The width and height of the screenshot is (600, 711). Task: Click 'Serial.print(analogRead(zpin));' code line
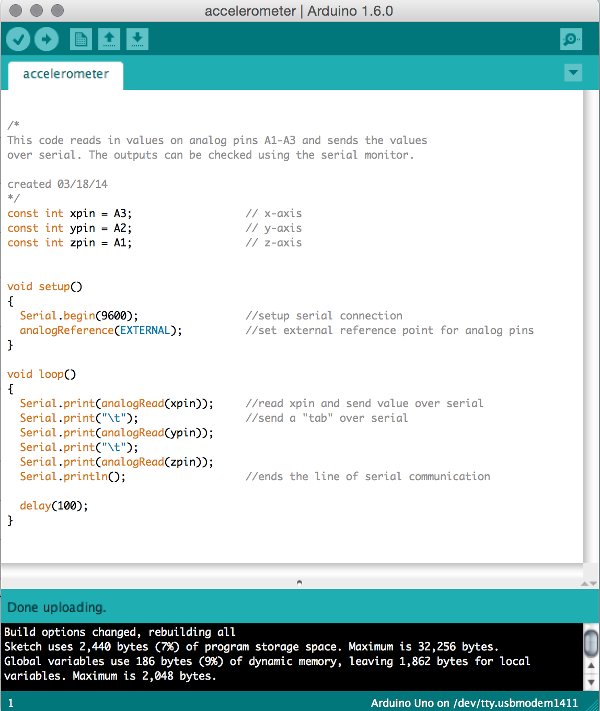116,462
